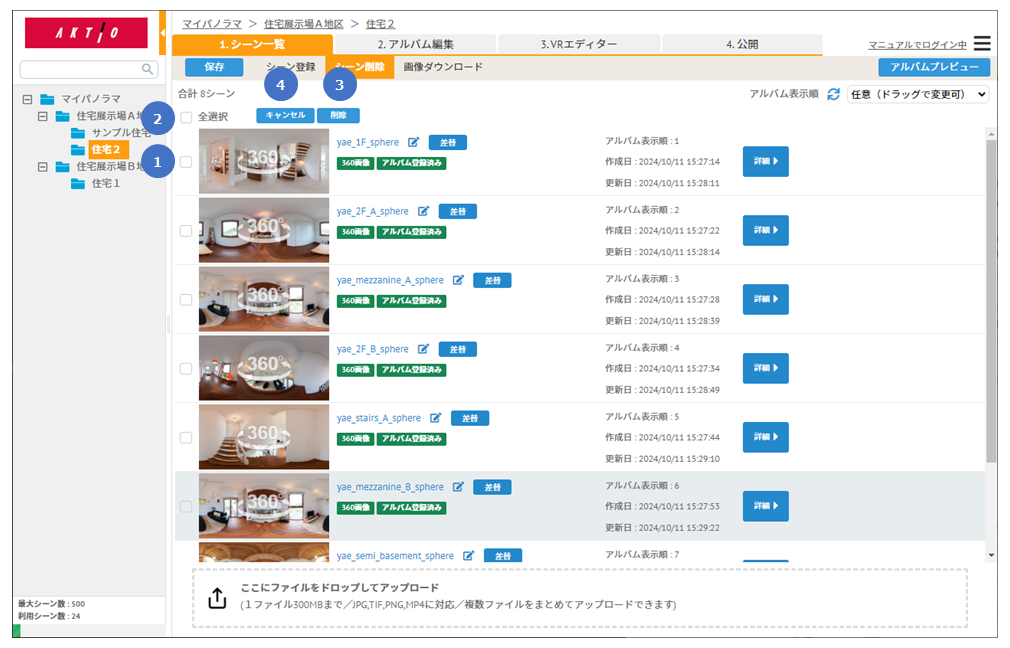Image resolution: width=1010 pixels, height=648 pixels.
Task: Click the search magnifier icon in sidebar
Action: [148, 69]
